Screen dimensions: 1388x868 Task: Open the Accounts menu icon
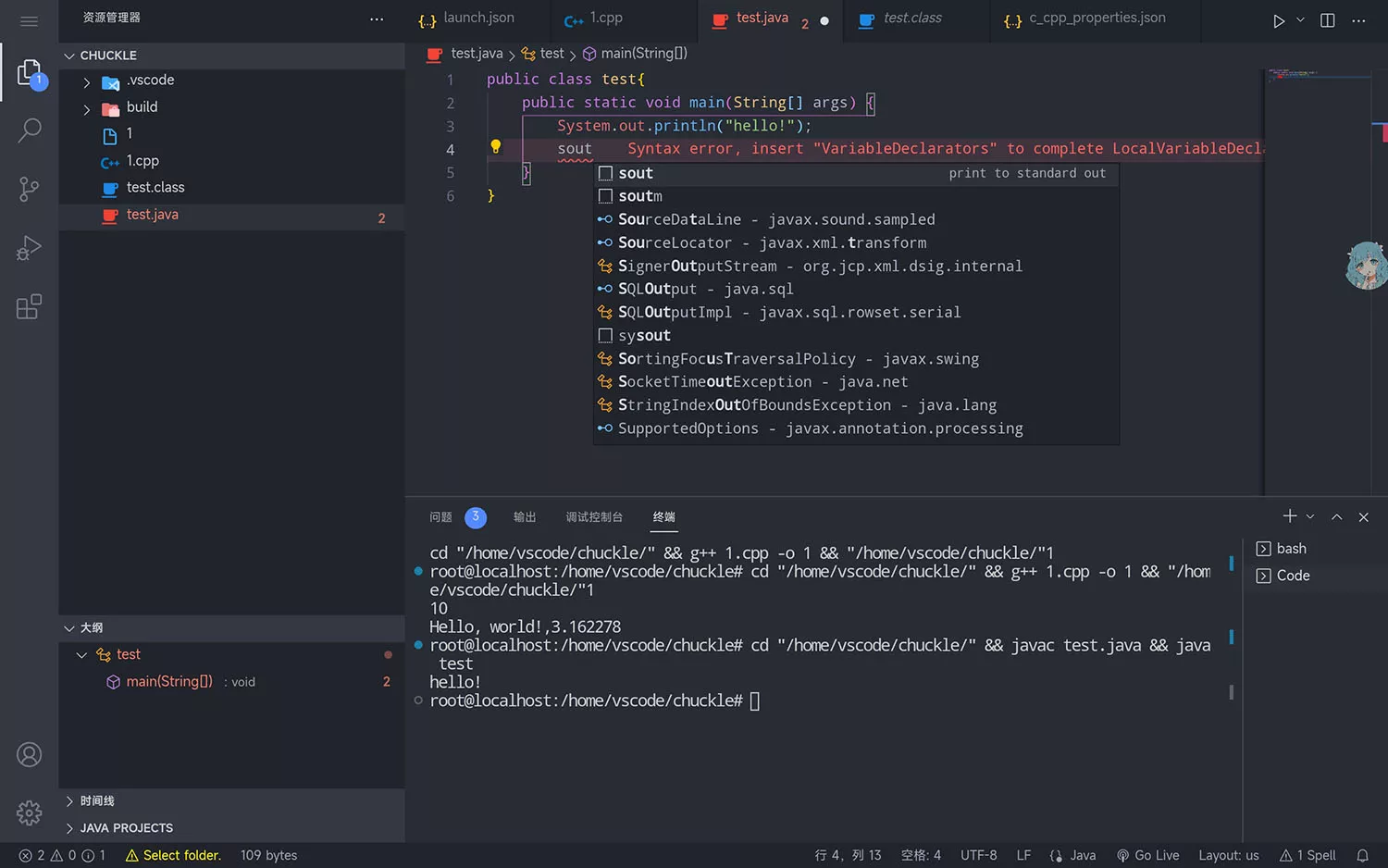point(30,755)
